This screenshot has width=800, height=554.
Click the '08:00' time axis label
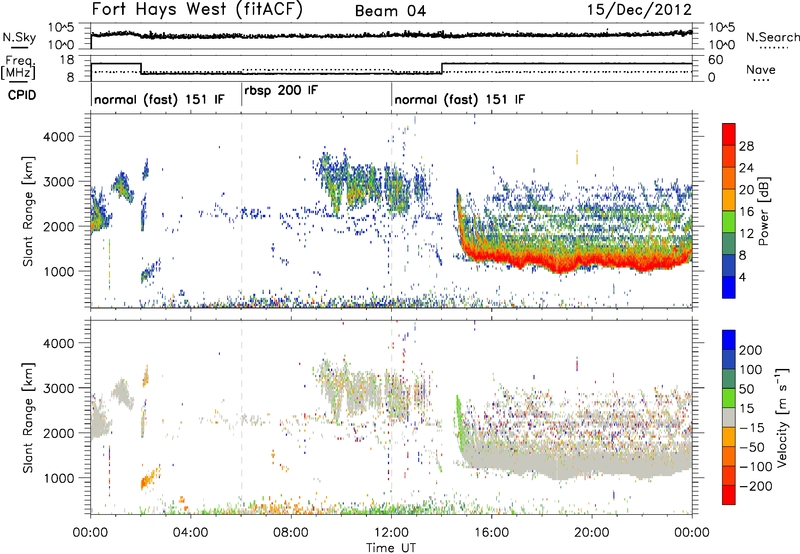(x=291, y=533)
